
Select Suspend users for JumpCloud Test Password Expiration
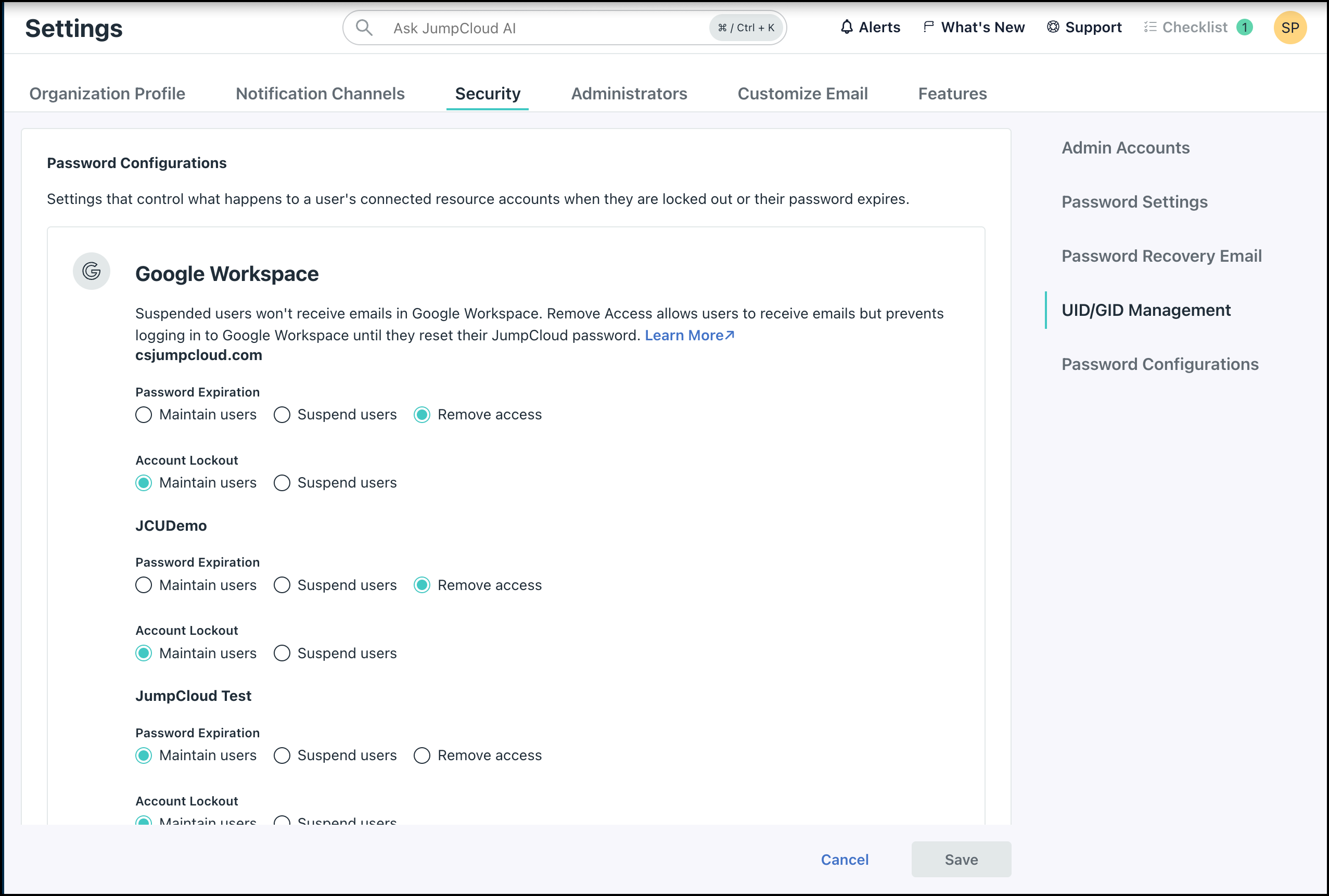point(282,756)
